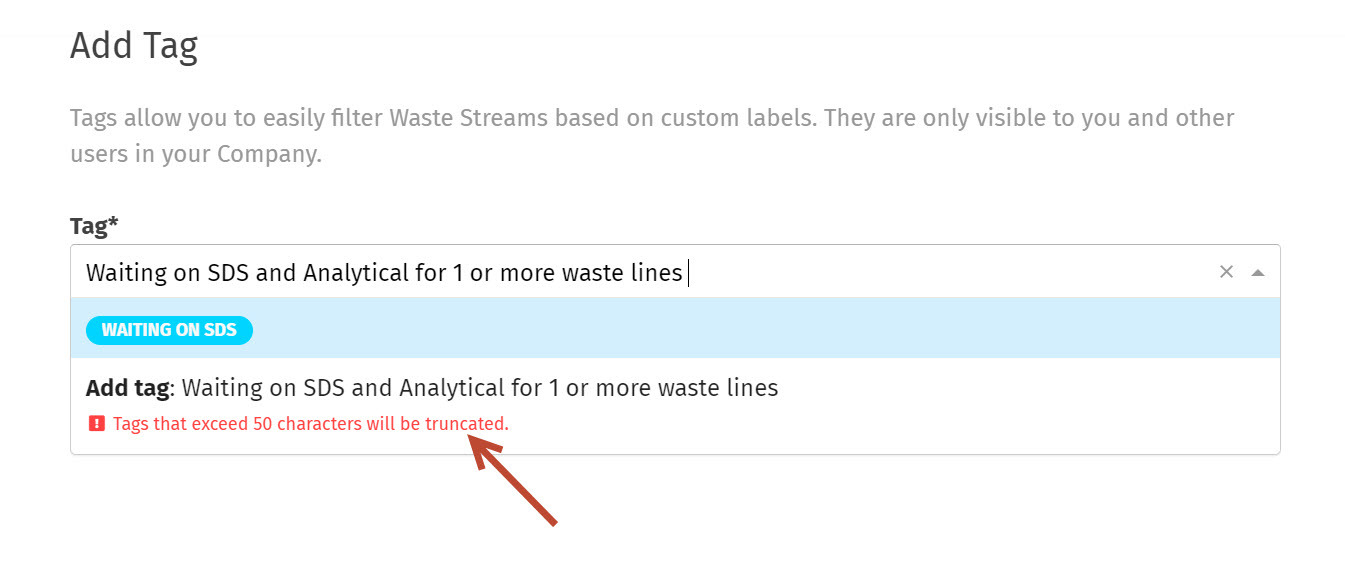
Task: Choose the Add tag option for typed text
Action: [675, 404]
